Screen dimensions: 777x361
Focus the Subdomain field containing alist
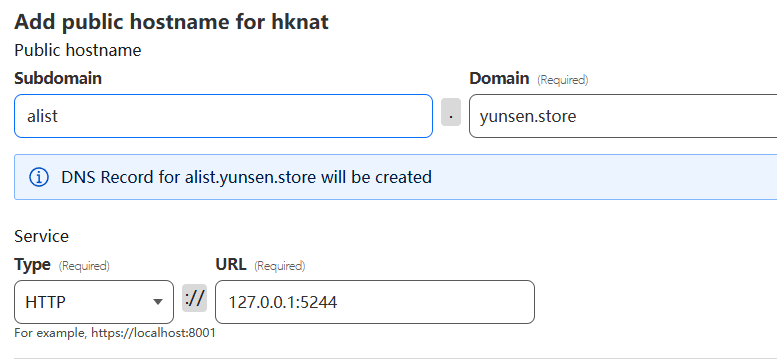pos(223,116)
